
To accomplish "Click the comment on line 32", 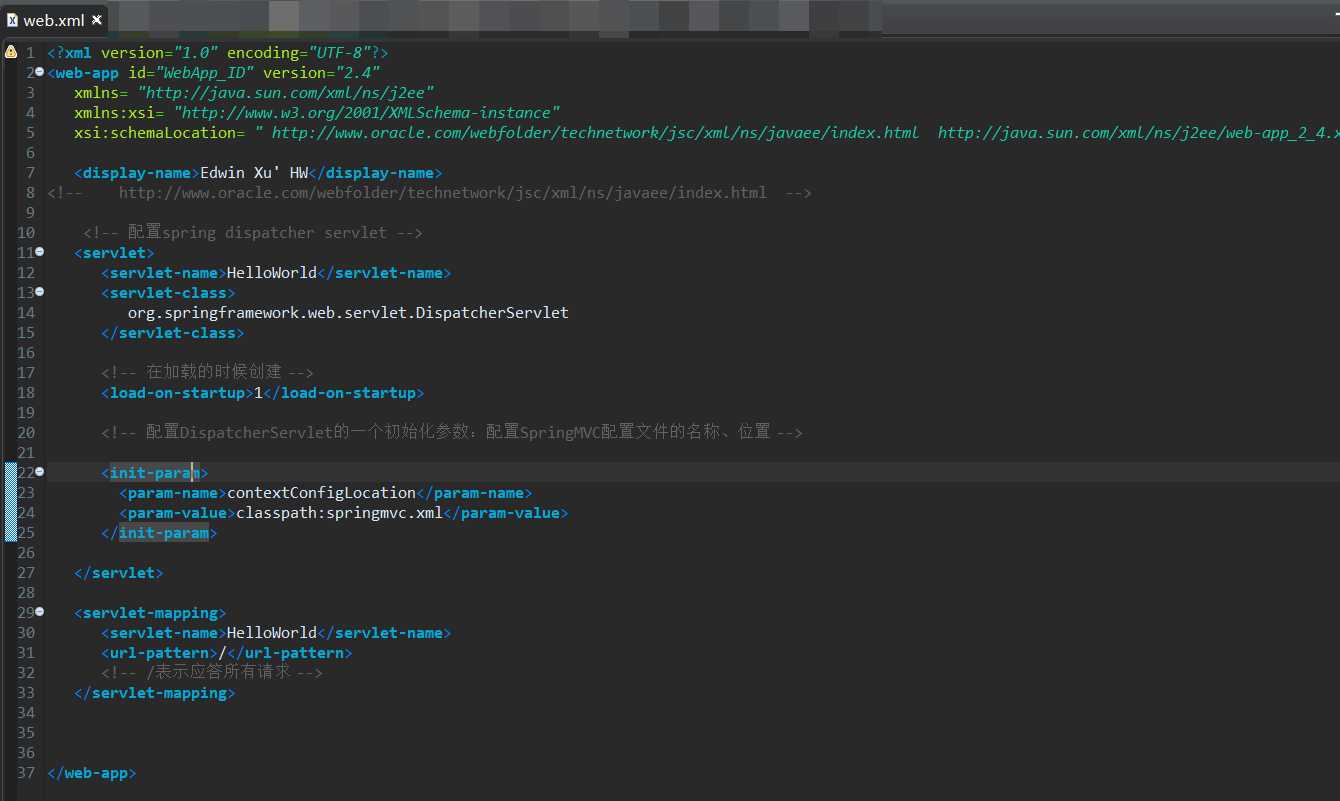I will point(212,672).
